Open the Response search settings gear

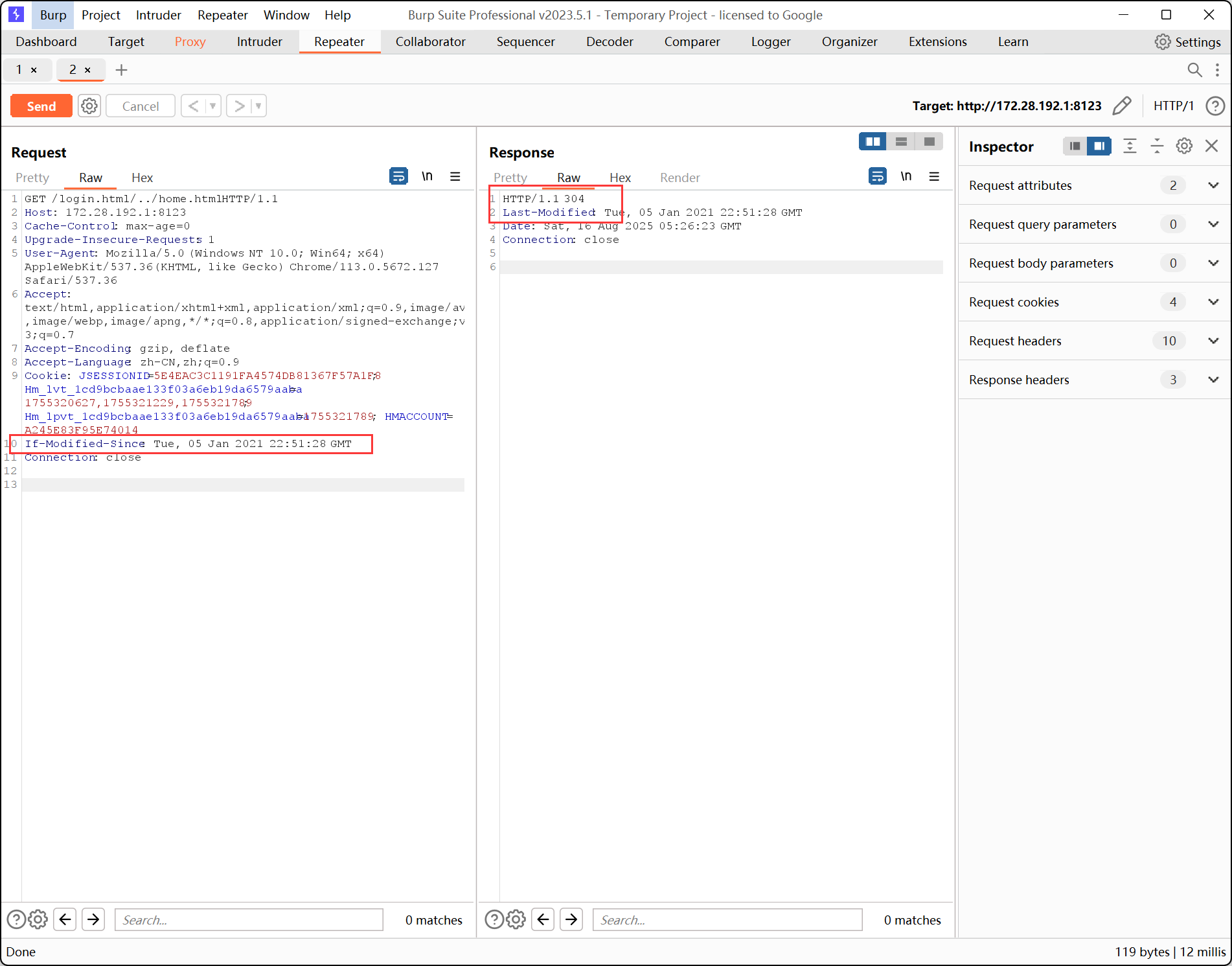click(x=516, y=919)
